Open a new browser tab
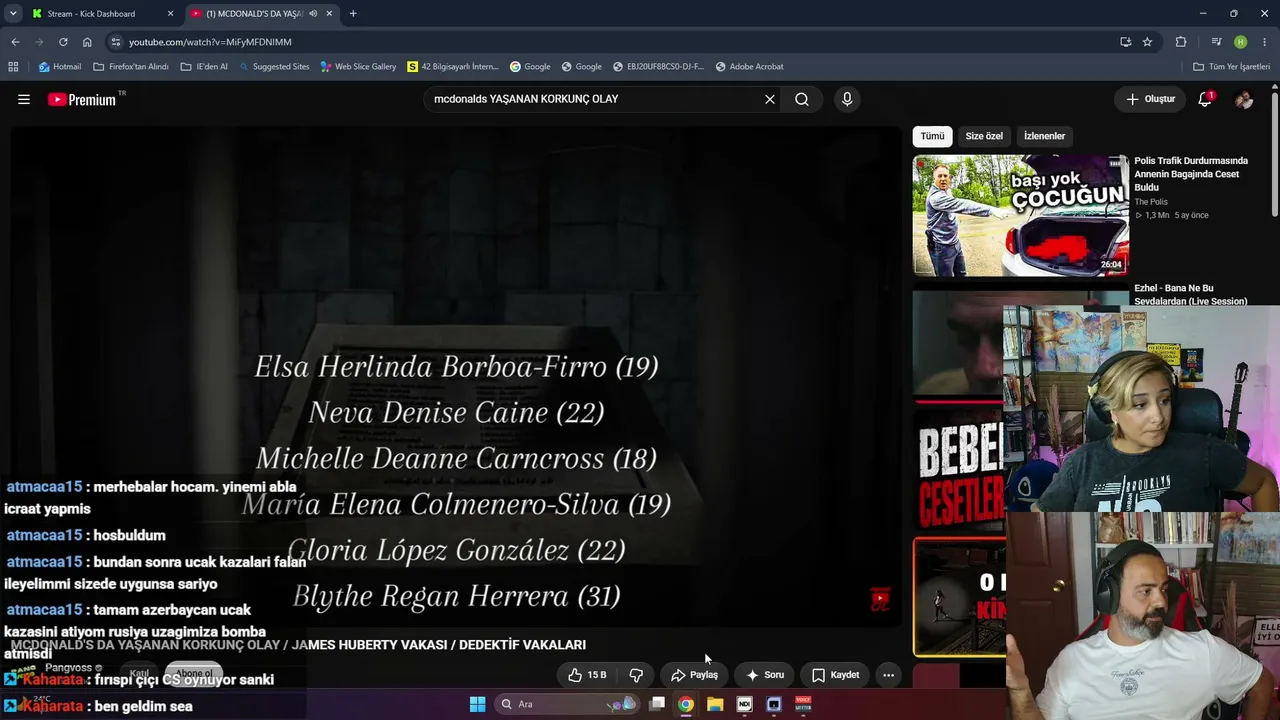 (353, 14)
